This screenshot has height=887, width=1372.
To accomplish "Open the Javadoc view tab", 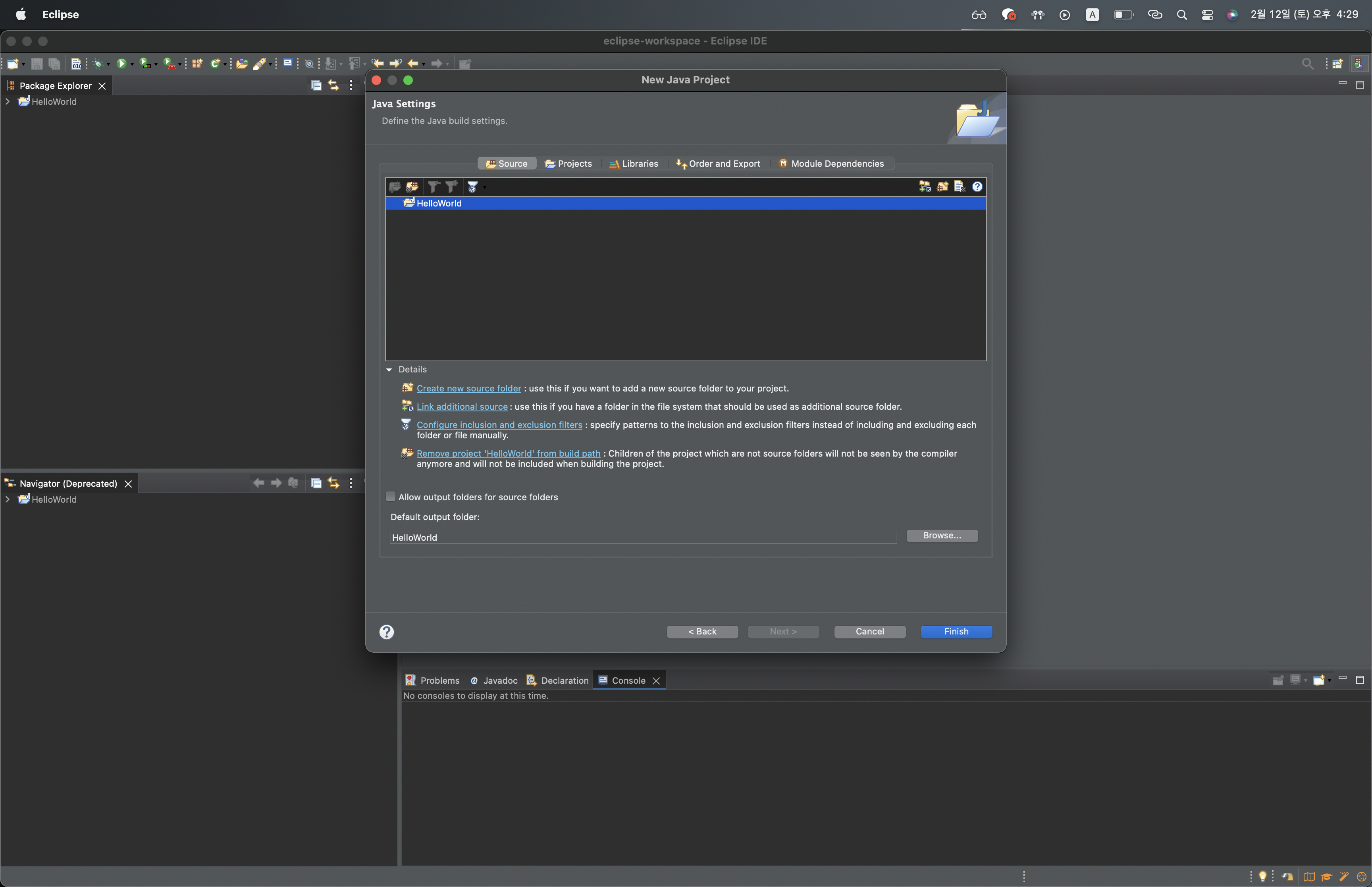I will point(494,680).
